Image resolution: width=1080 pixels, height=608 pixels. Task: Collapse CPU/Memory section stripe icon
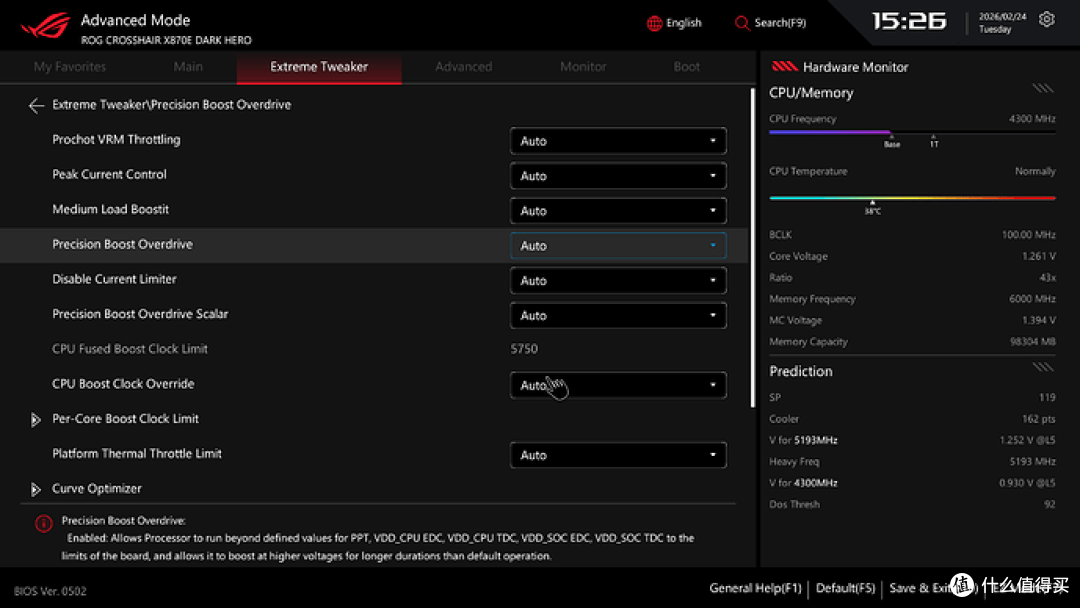tap(1043, 88)
